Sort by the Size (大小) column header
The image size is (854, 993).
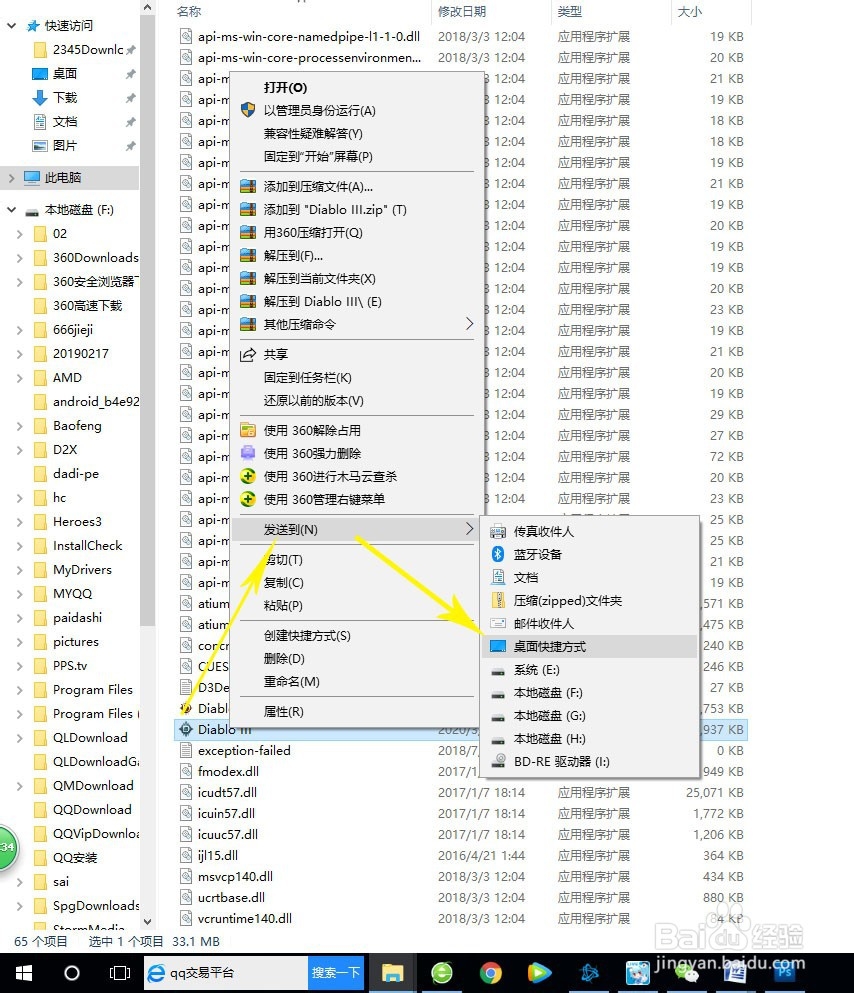tap(689, 11)
